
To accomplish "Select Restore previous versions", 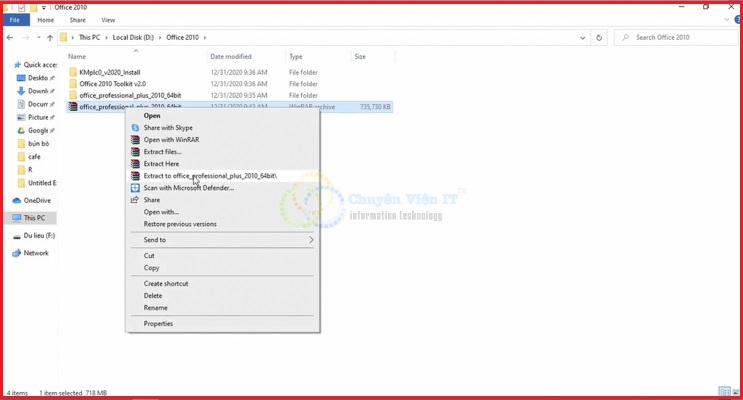I will (223, 224).
